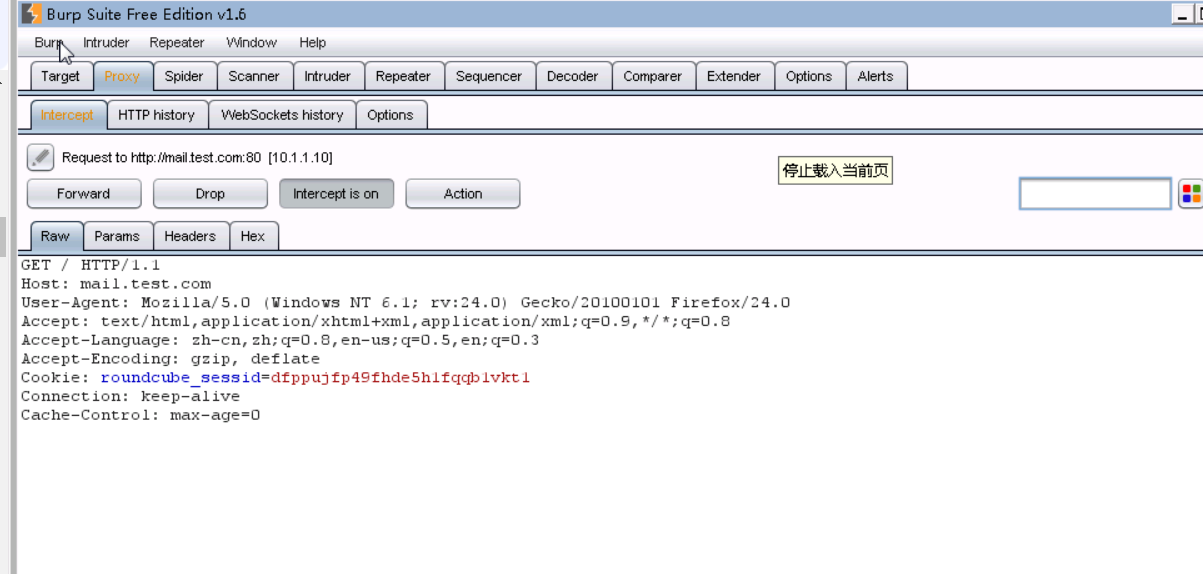Open the Repeater menu in the menu bar
The image size is (1203, 574).
pos(177,43)
